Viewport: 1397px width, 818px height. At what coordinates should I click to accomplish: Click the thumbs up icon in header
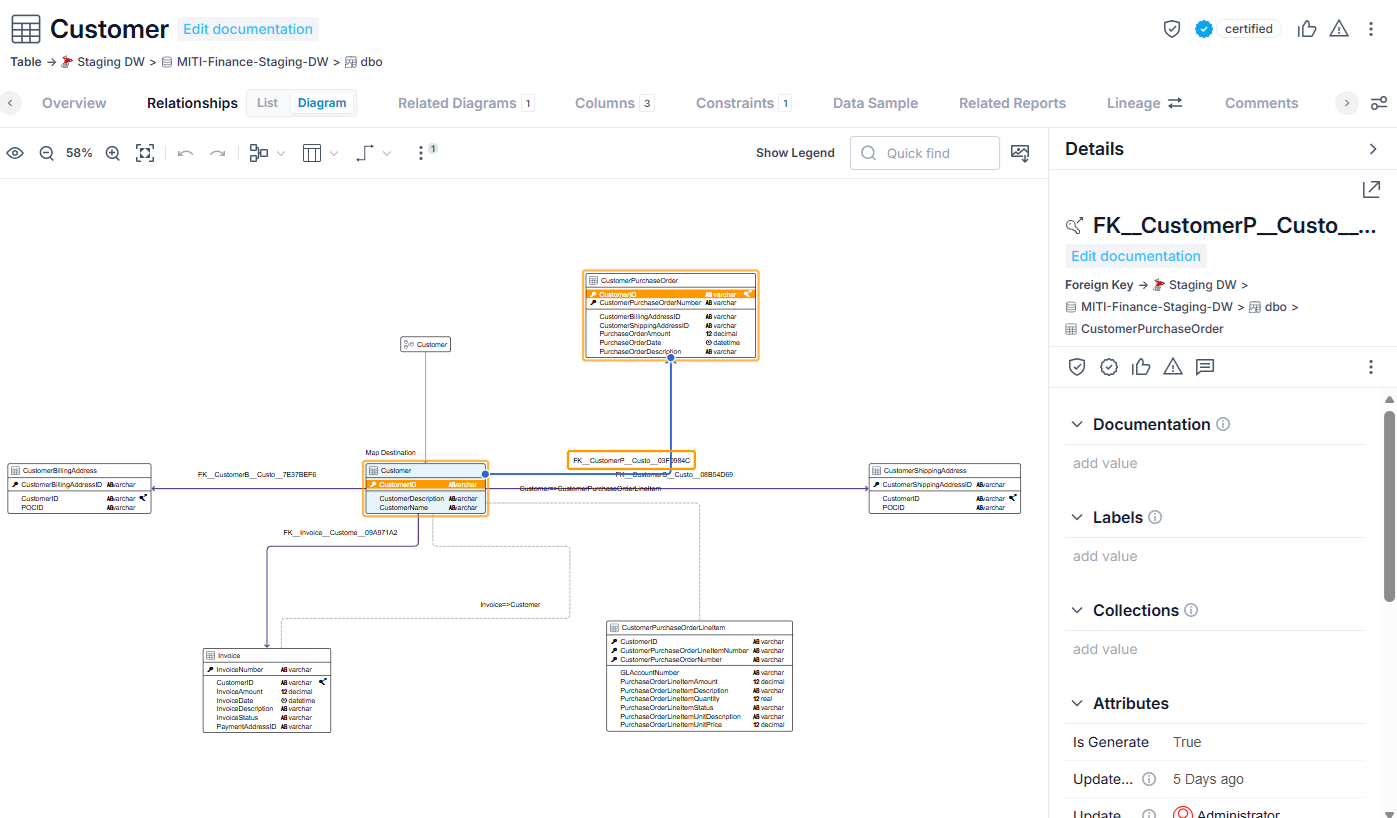(1306, 29)
